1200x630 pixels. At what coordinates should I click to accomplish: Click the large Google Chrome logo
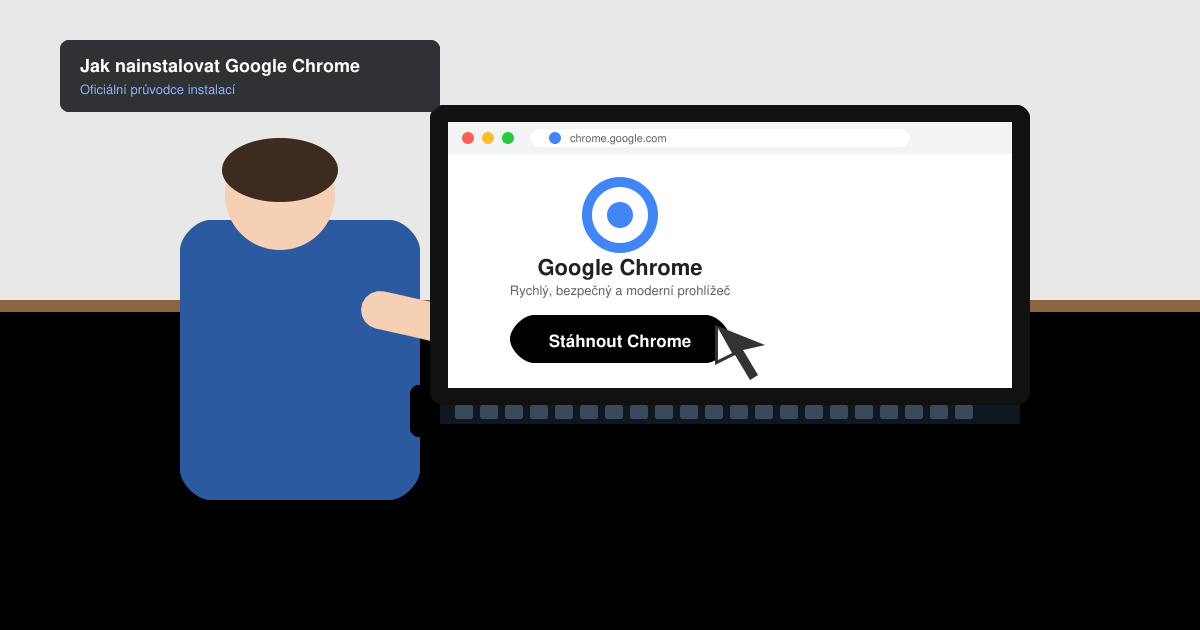click(x=620, y=215)
